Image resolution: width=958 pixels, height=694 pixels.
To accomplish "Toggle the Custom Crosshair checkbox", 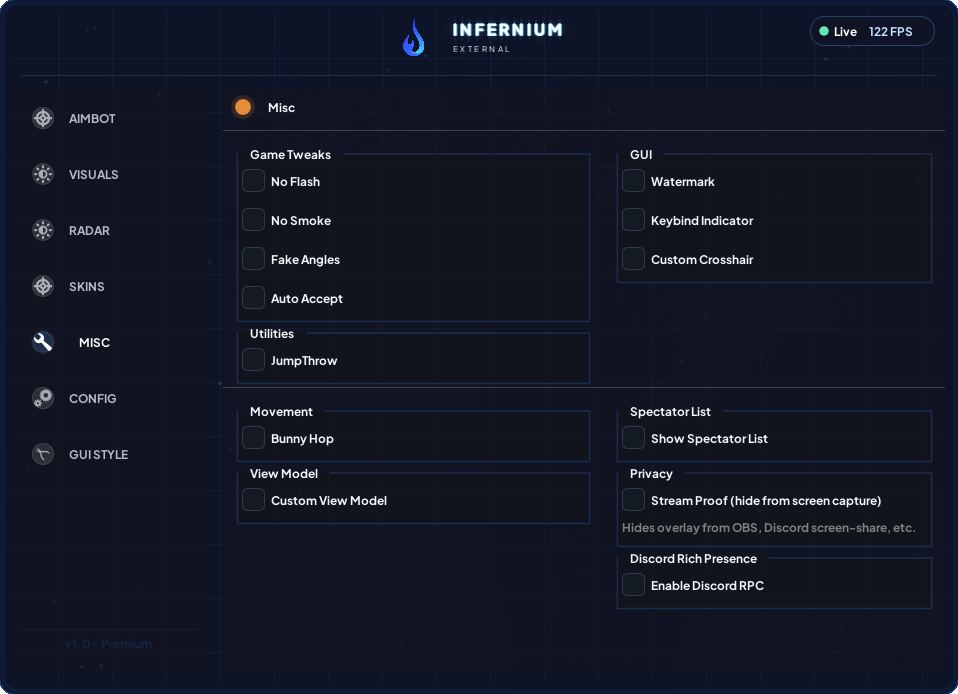I will 633,259.
